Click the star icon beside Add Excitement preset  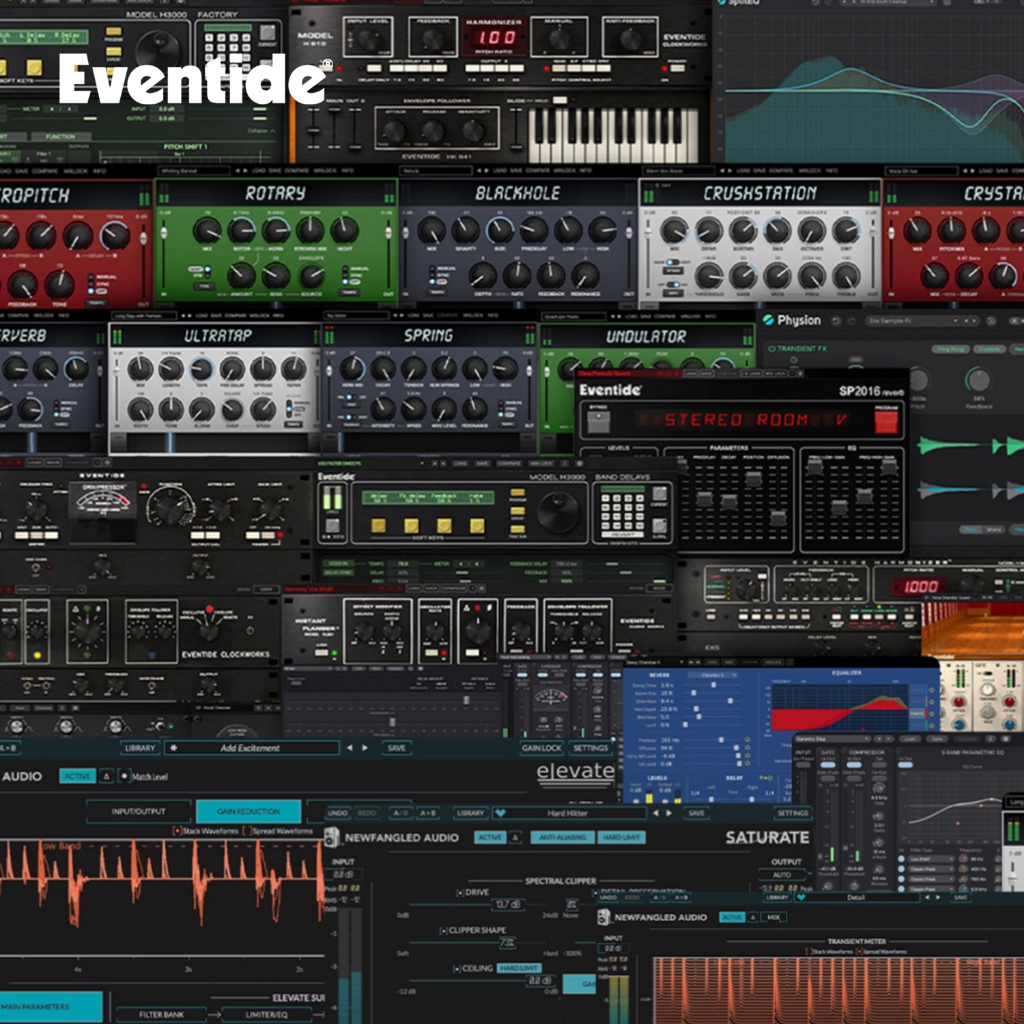tap(174, 748)
